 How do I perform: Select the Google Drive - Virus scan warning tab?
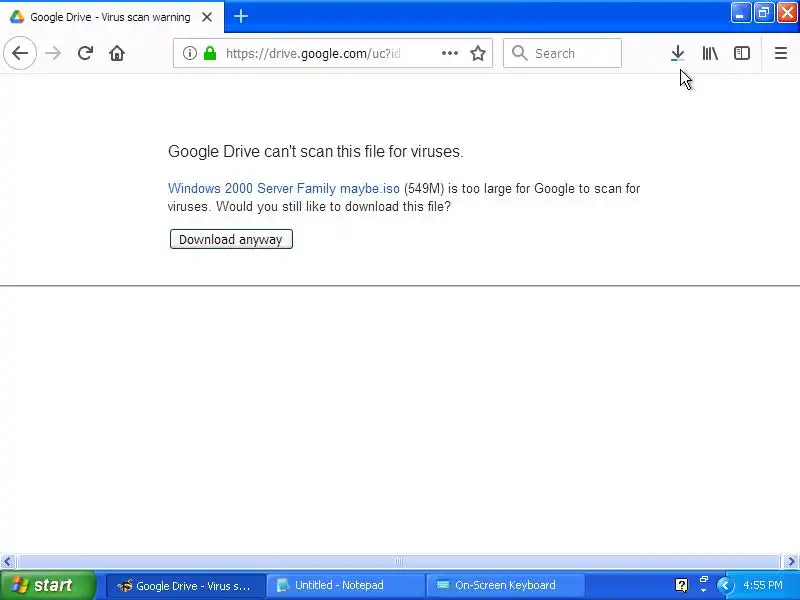coord(112,17)
